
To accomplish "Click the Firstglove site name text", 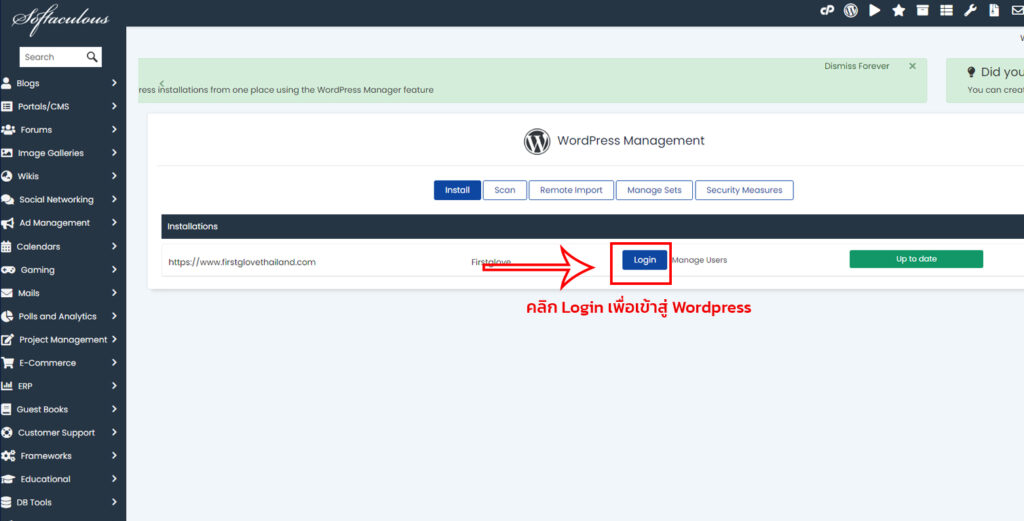I will pyautogui.click(x=490, y=262).
